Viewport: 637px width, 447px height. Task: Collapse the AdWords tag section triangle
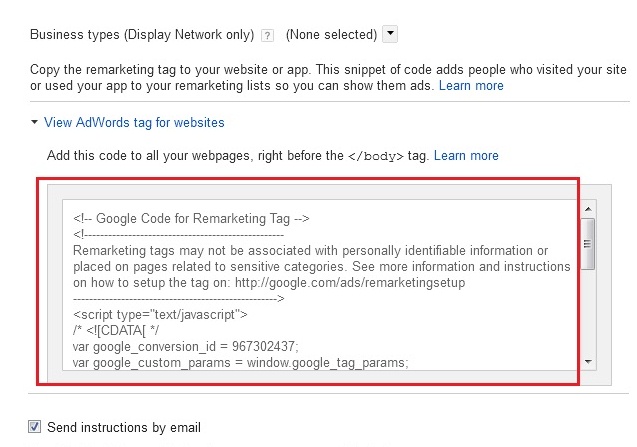click(x=34, y=122)
